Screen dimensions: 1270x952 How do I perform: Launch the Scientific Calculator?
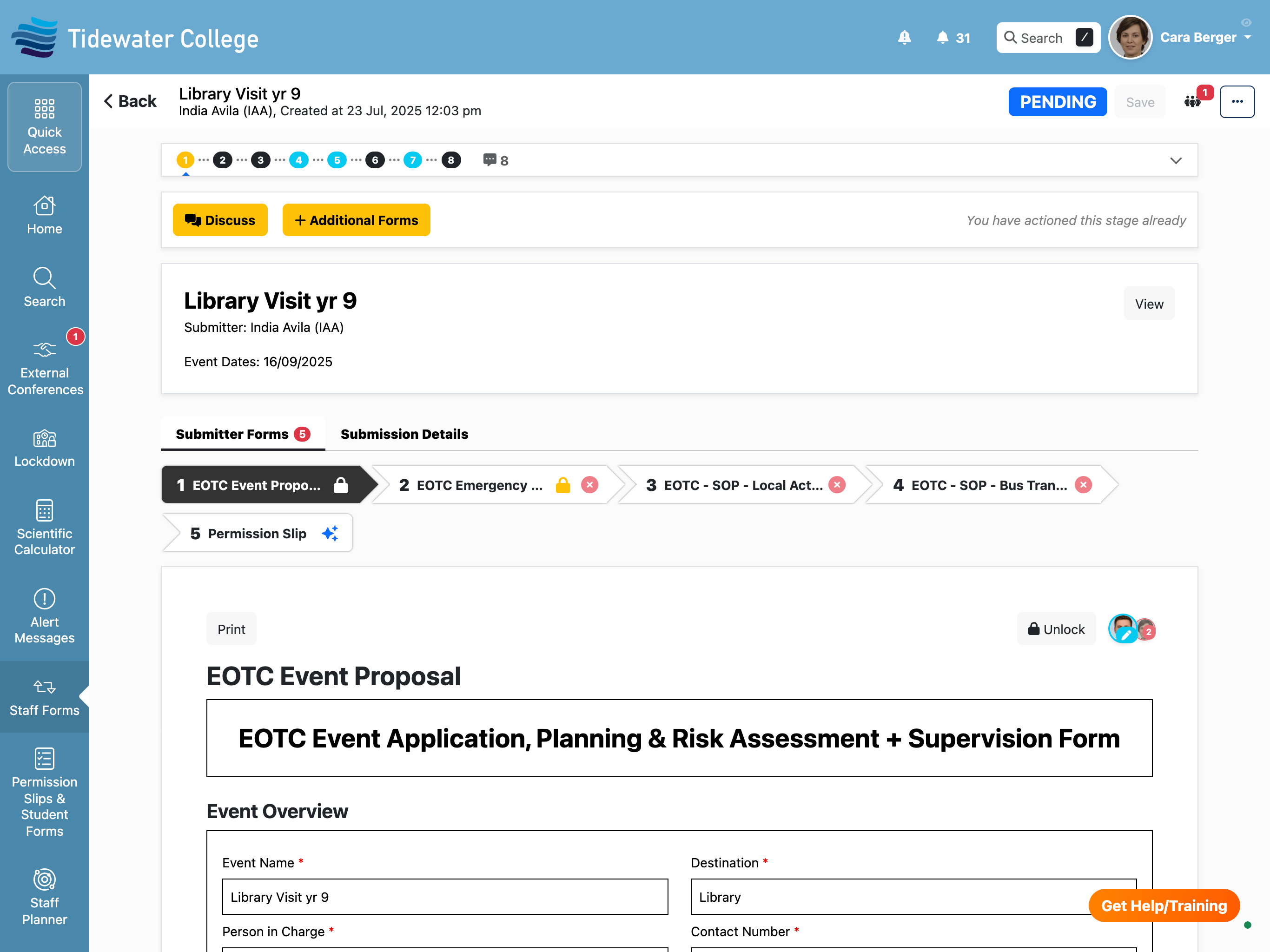(44, 527)
